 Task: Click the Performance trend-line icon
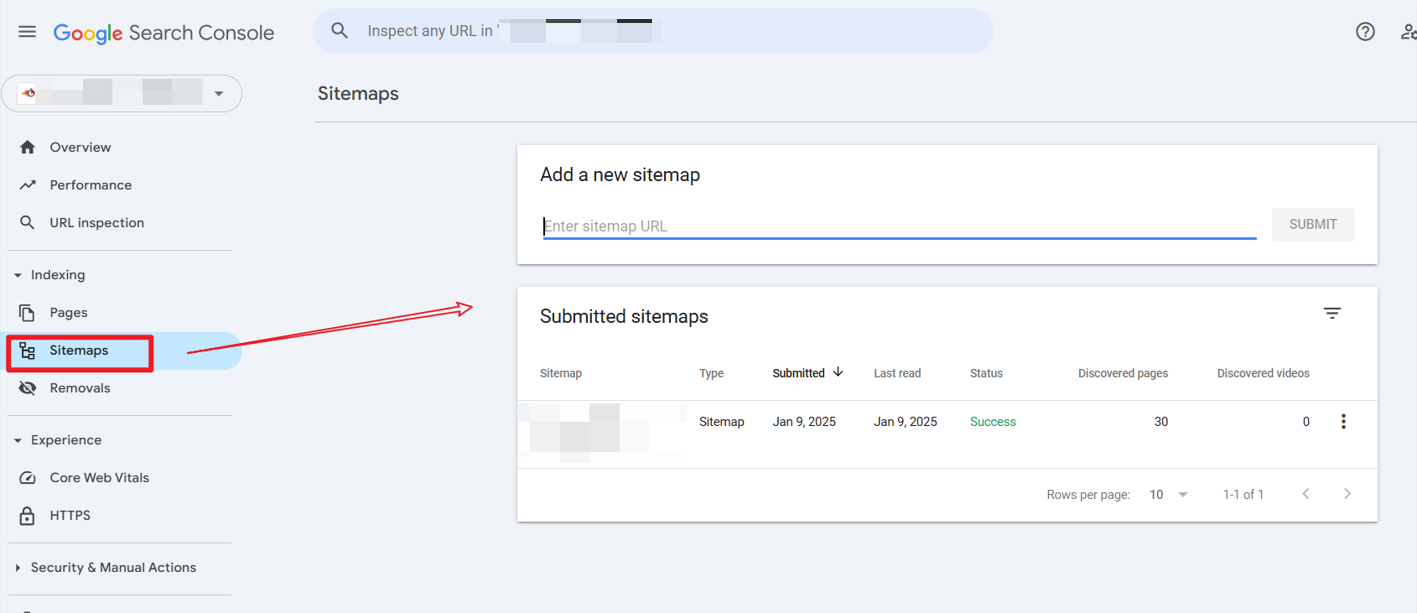pos(27,185)
